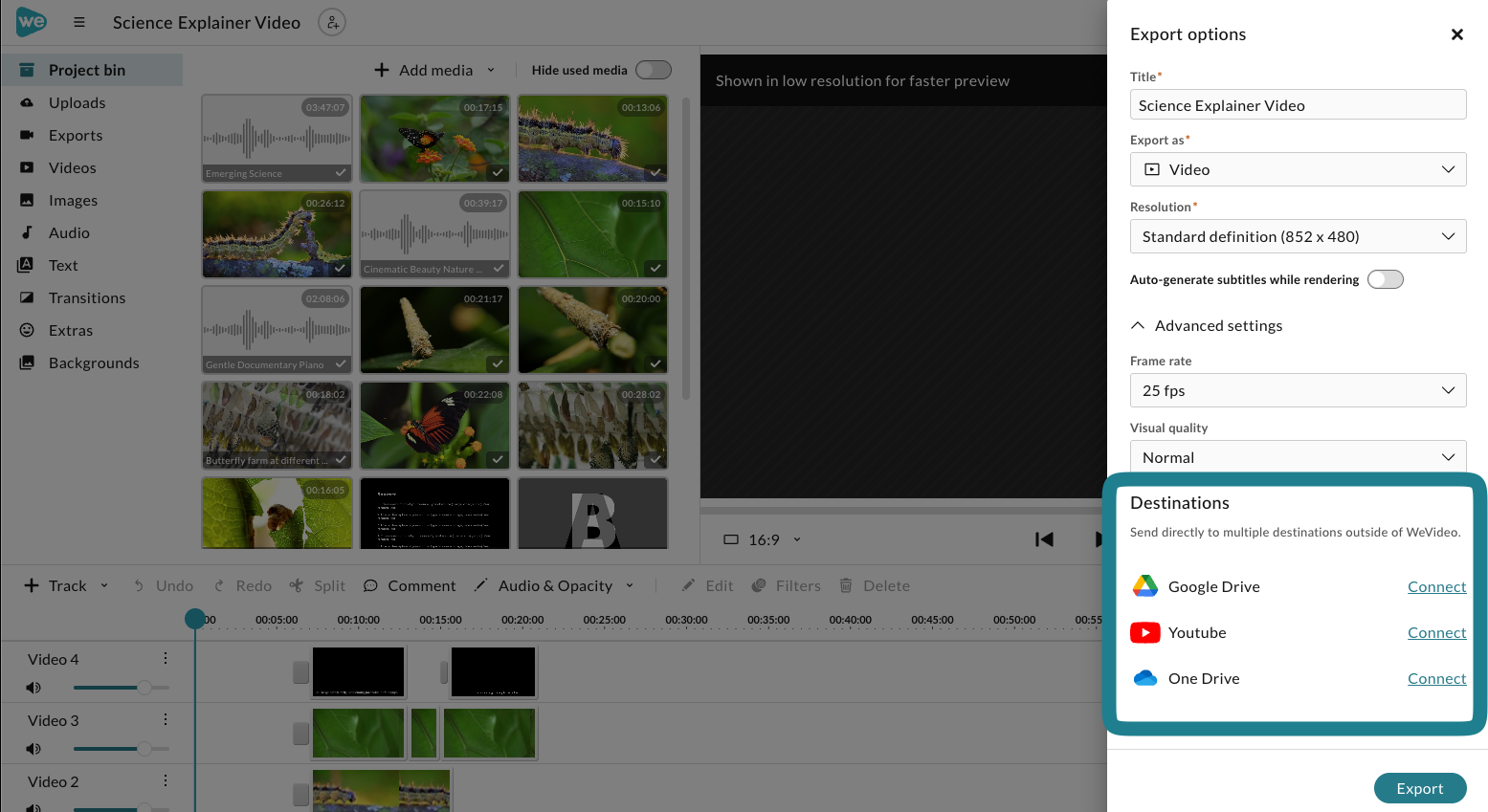Screen dimensions: 1488x812
Task: Select the butterfly on flowers 00:17:15 clip
Action: tap(434, 139)
